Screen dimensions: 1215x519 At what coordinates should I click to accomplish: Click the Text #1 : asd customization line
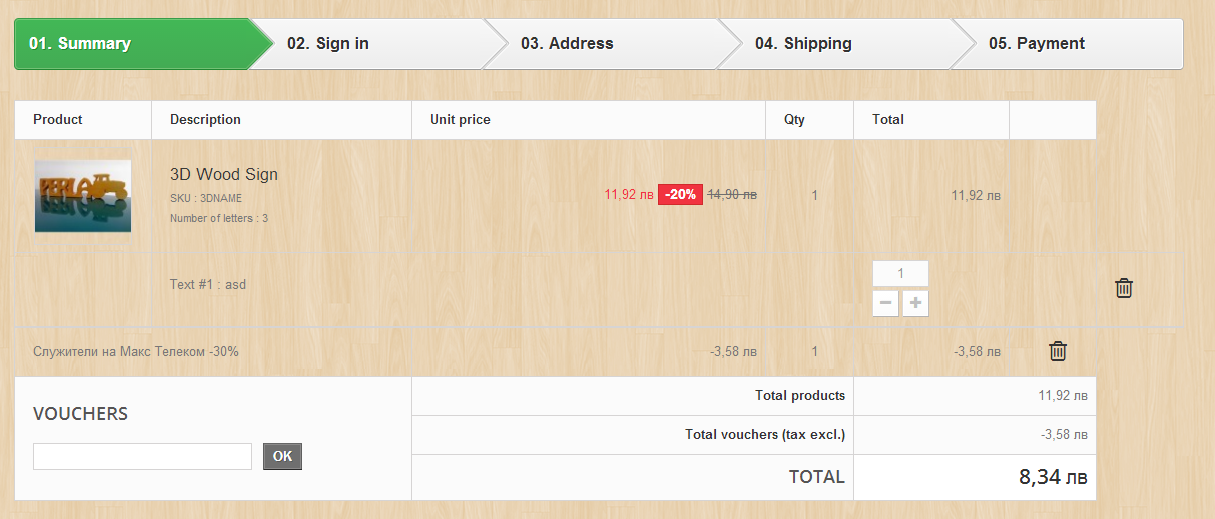[x=208, y=285]
